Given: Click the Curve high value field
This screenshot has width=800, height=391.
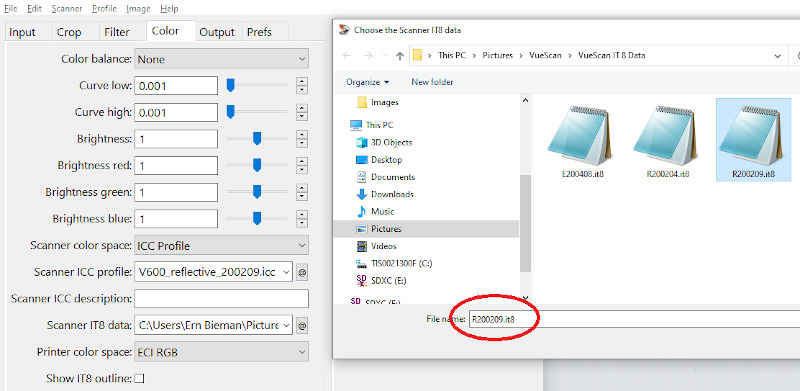Looking at the screenshot, I should (x=176, y=112).
